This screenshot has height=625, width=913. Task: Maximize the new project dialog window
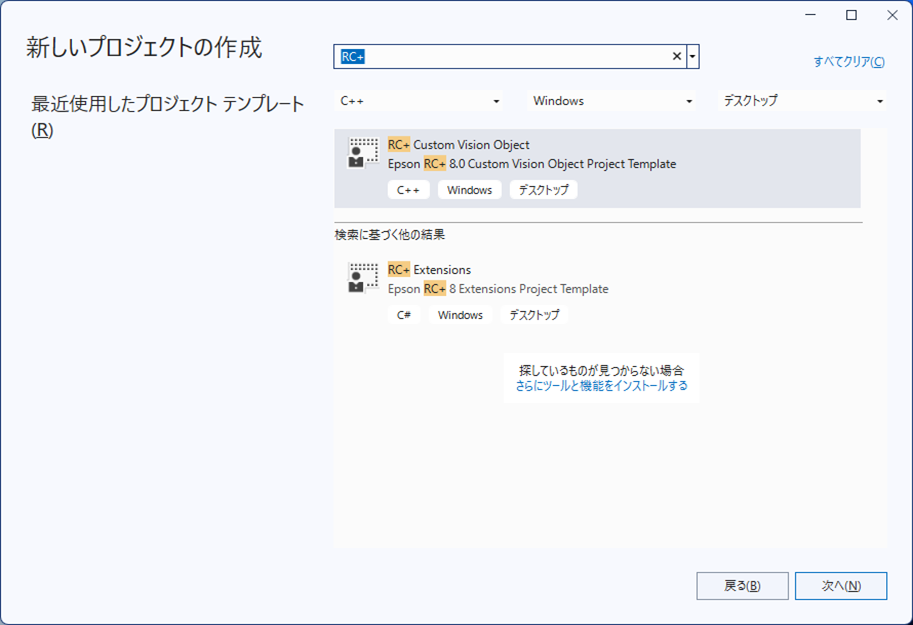pyautogui.click(x=851, y=15)
